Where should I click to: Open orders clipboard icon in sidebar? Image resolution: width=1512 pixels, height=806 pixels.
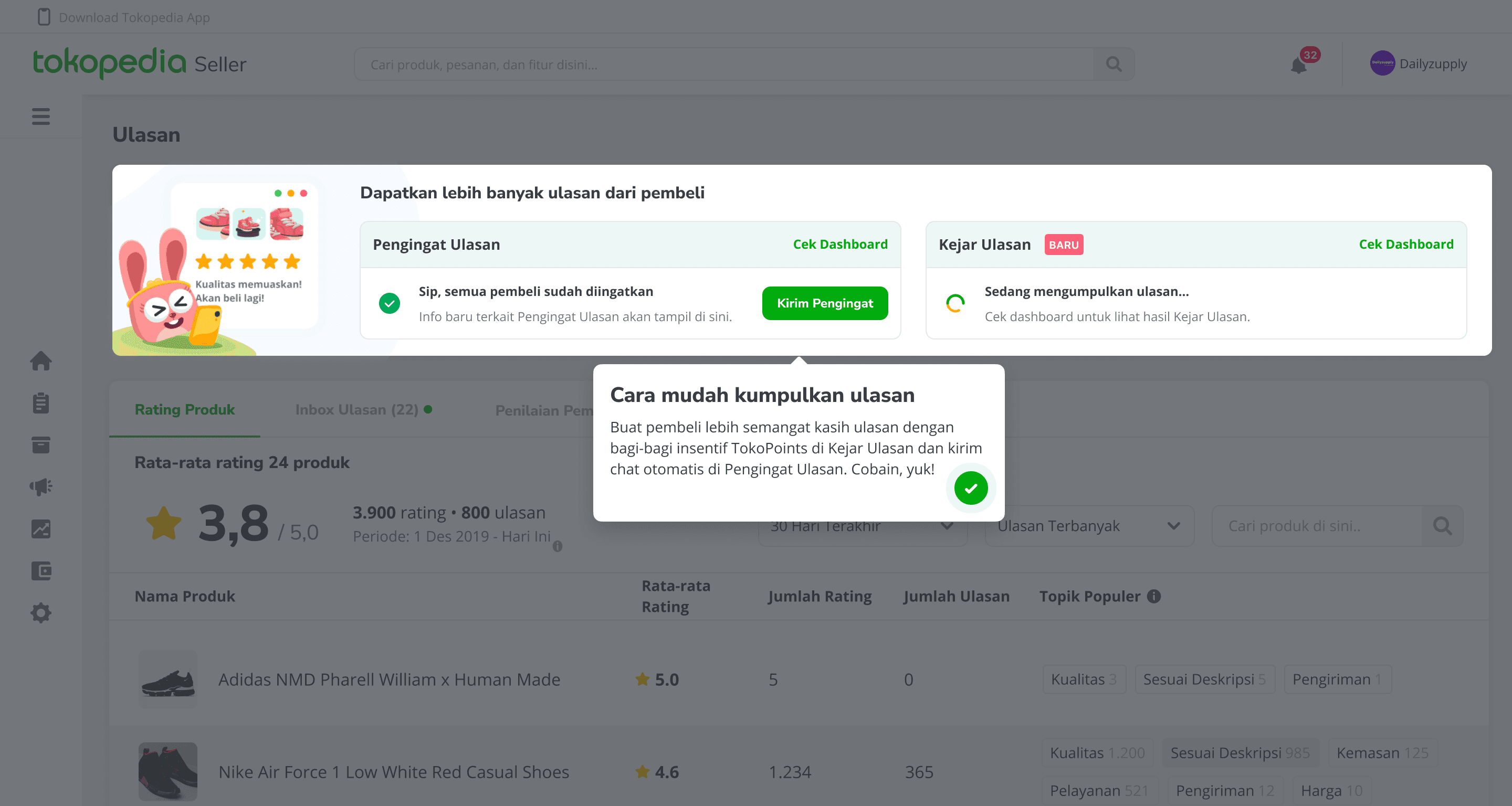[41, 403]
